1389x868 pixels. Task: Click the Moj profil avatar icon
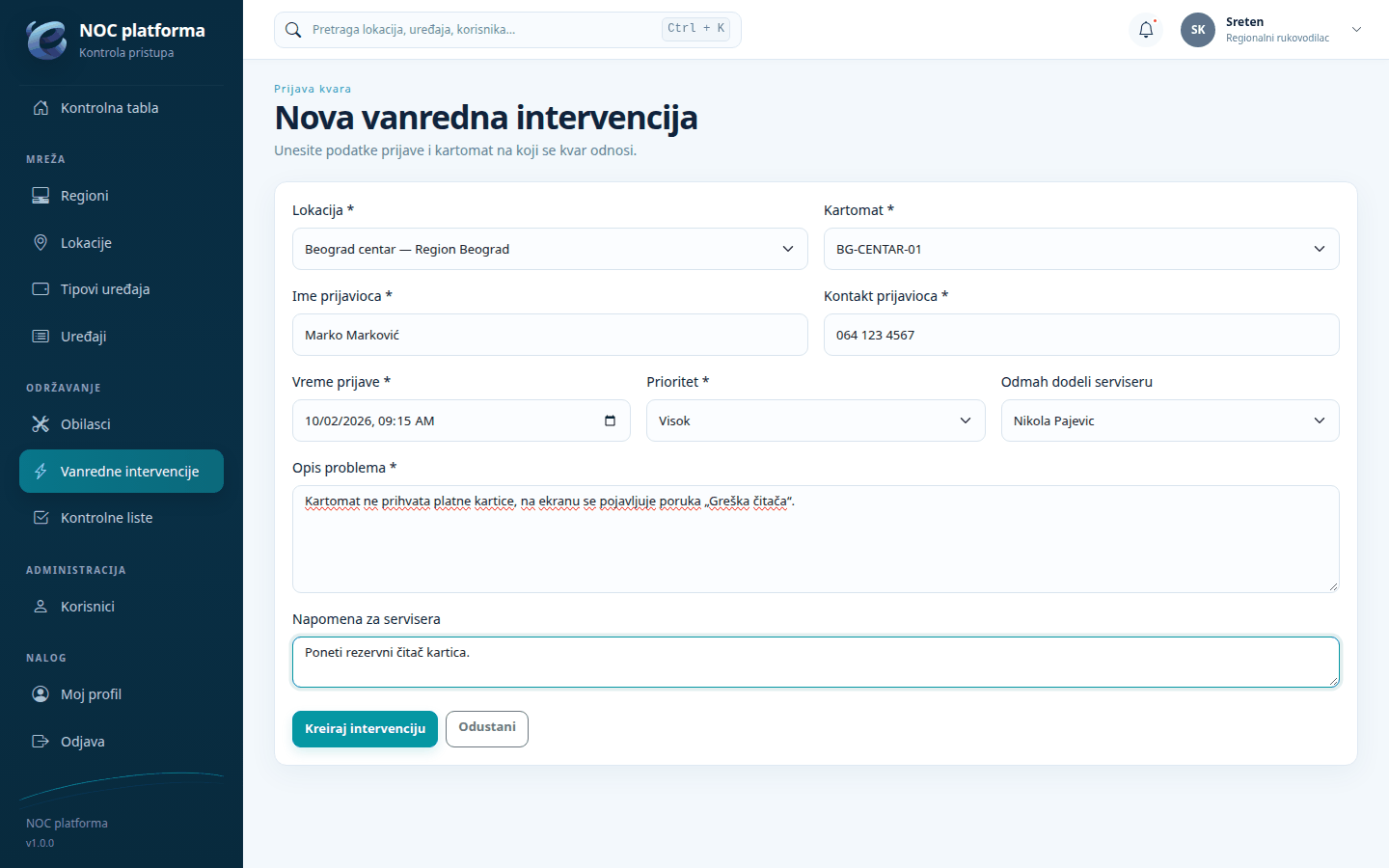point(41,694)
